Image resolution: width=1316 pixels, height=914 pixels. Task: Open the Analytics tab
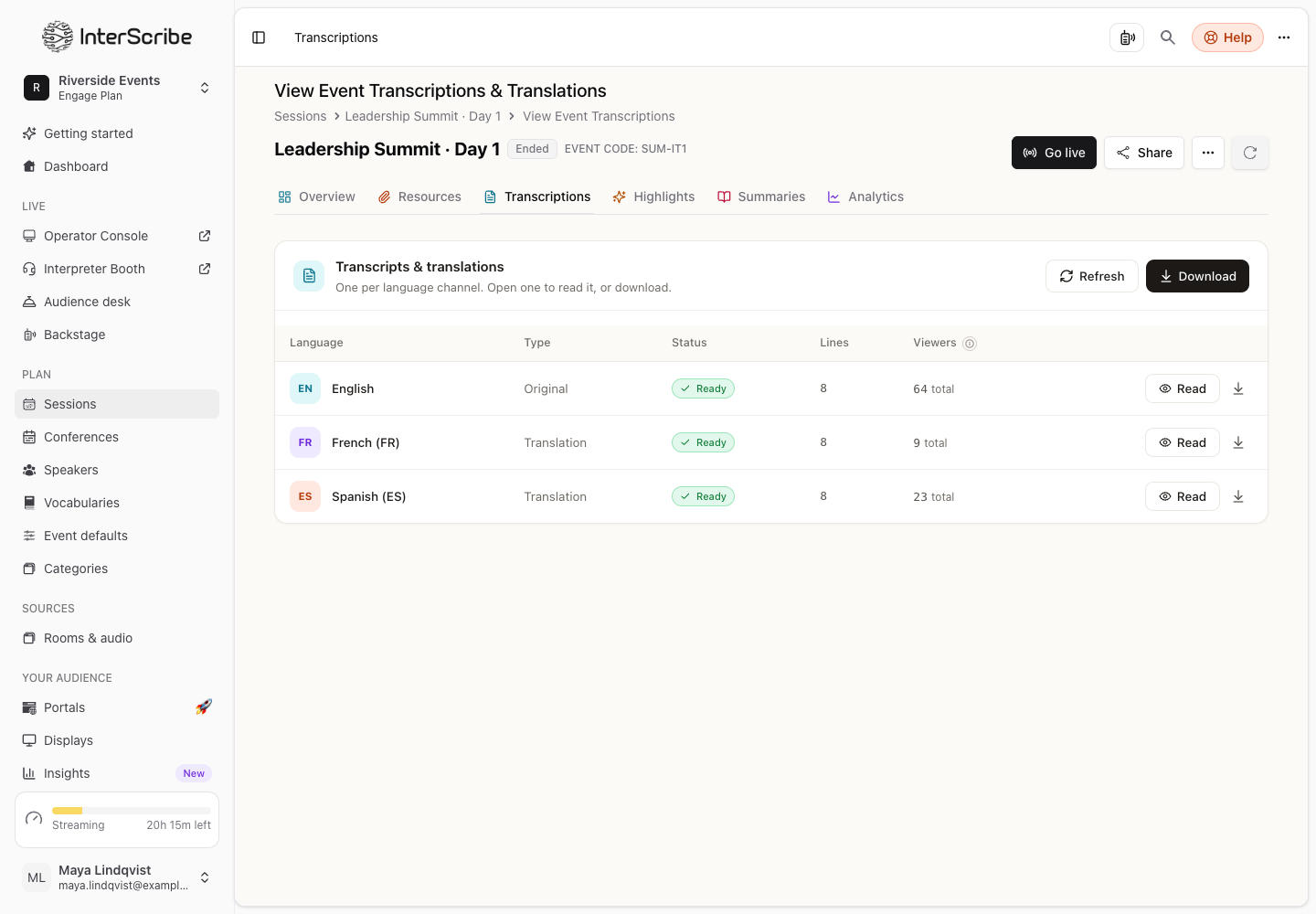click(865, 197)
